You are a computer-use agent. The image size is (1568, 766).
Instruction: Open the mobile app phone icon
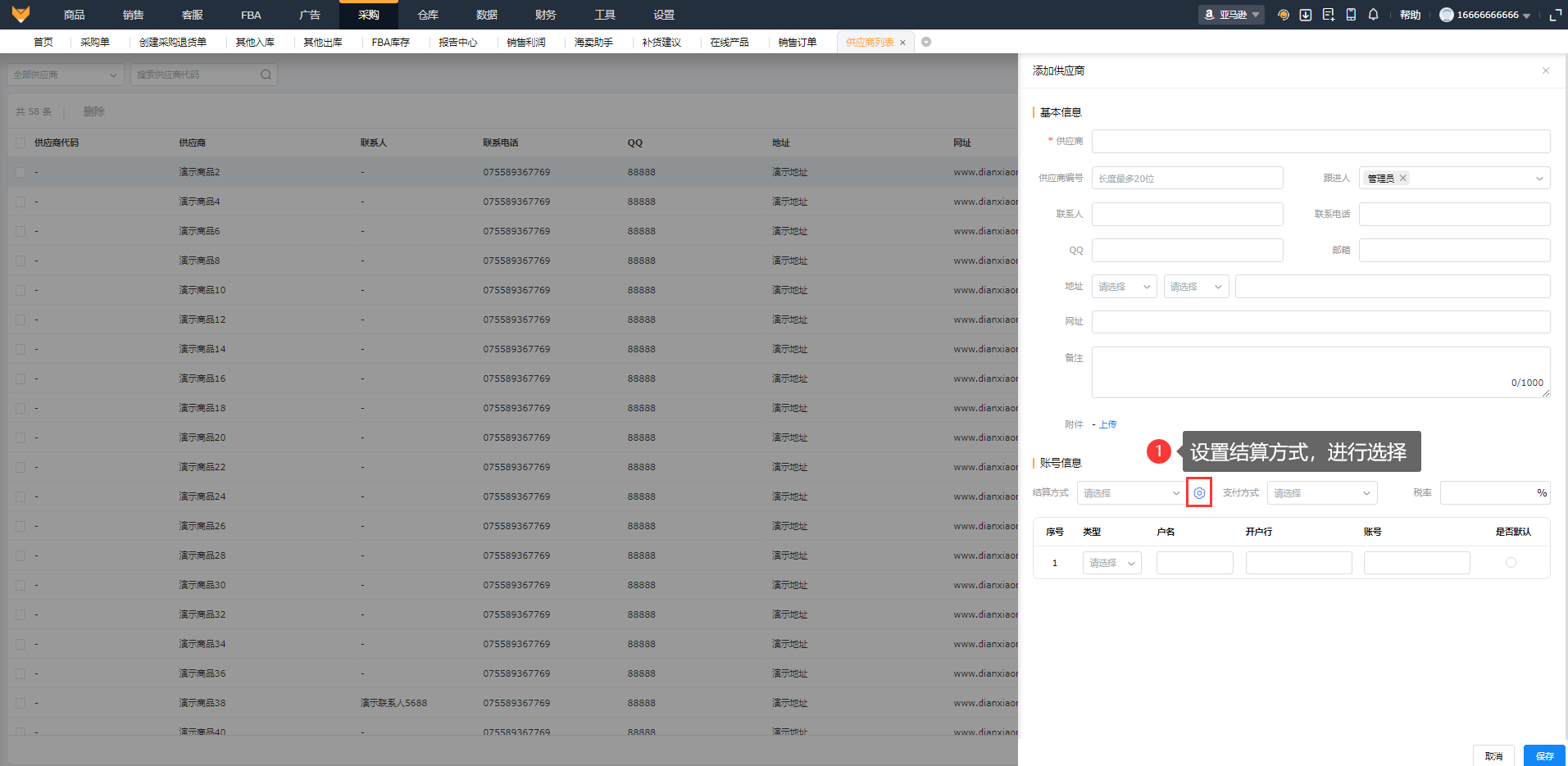click(1351, 15)
